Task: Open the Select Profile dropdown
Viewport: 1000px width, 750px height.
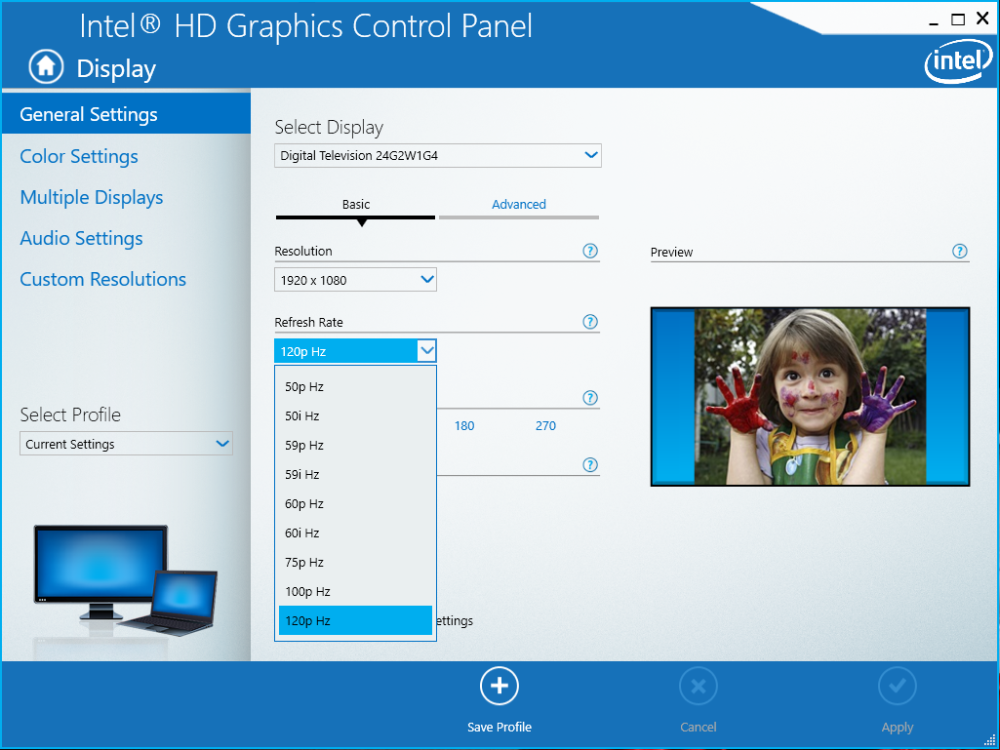Action: [x=126, y=444]
